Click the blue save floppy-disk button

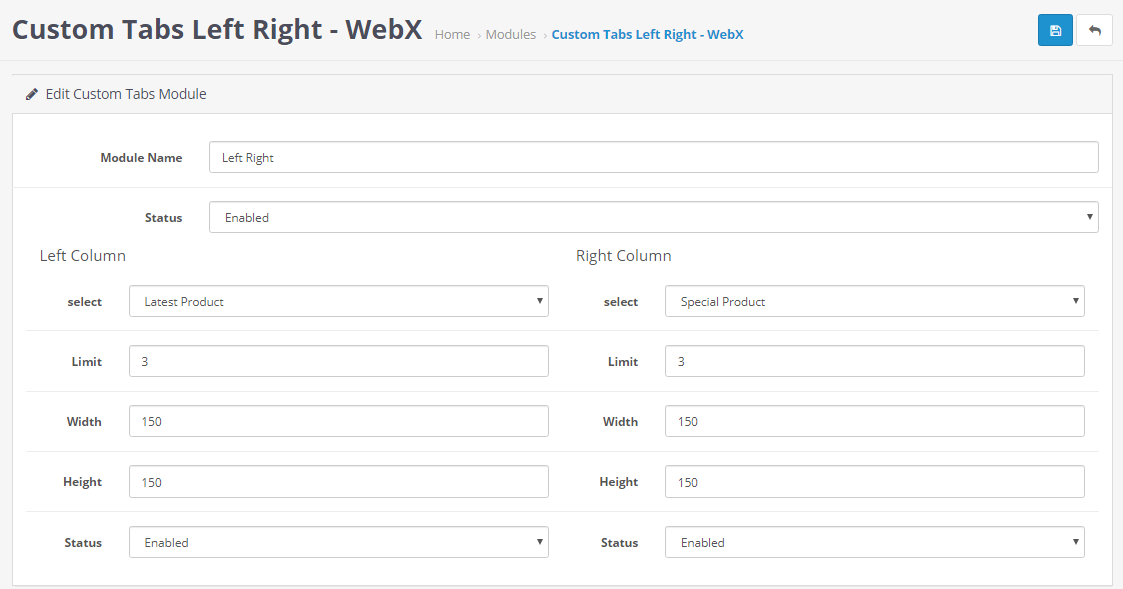pyautogui.click(x=1055, y=30)
